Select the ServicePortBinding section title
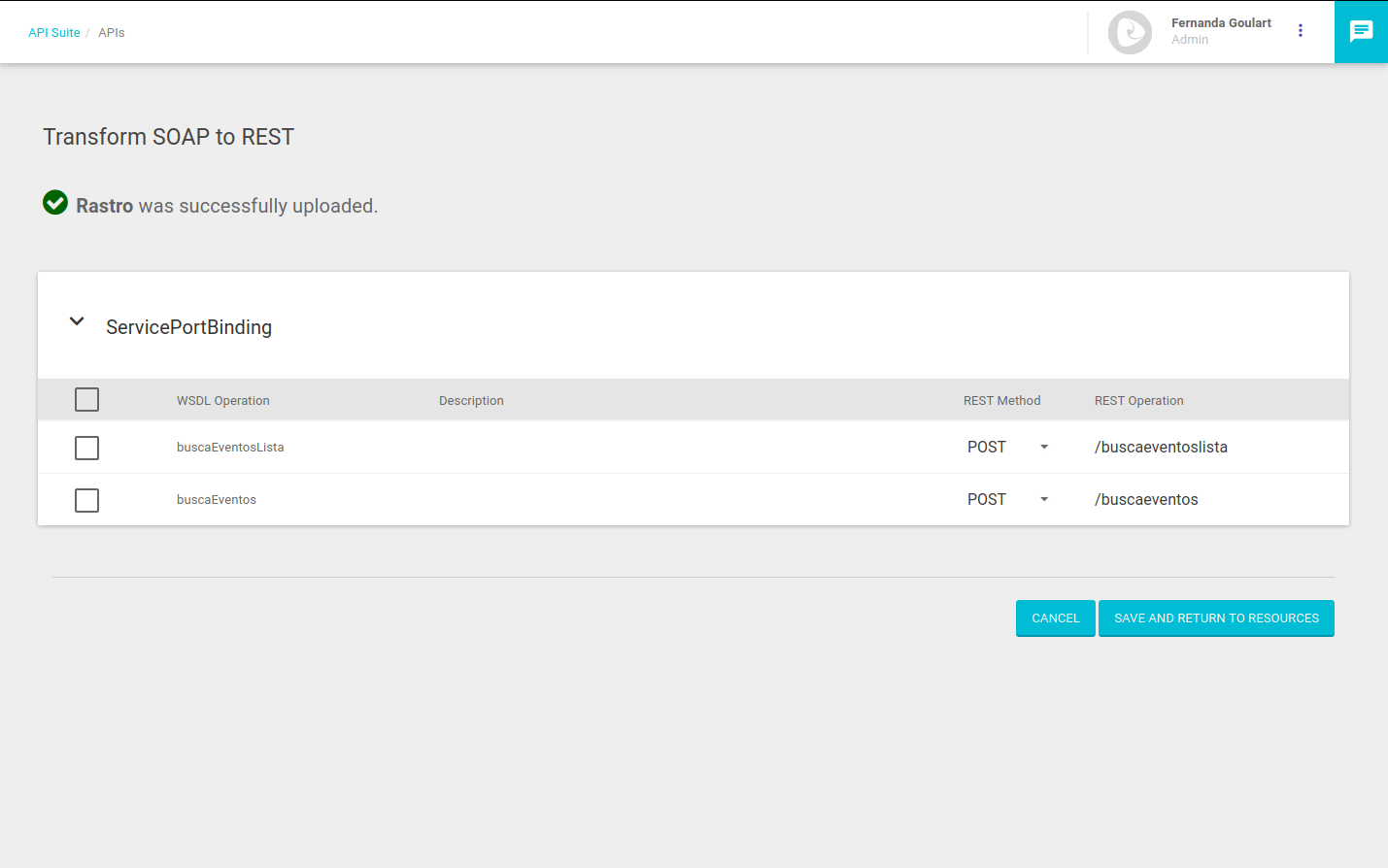The width and height of the screenshot is (1388, 868). pyautogui.click(x=188, y=327)
